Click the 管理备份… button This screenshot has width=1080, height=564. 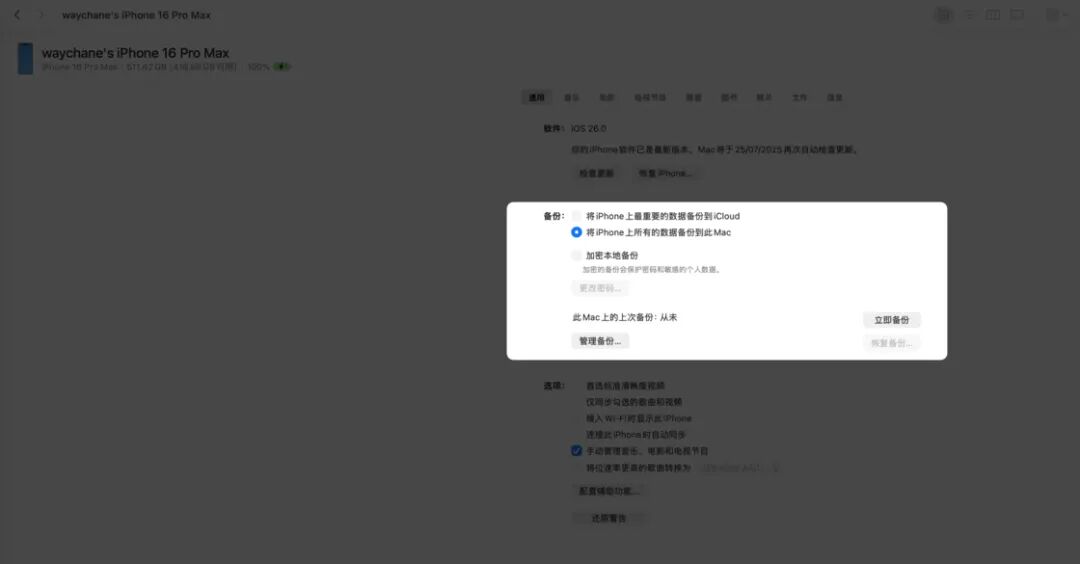(x=600, y=342)
